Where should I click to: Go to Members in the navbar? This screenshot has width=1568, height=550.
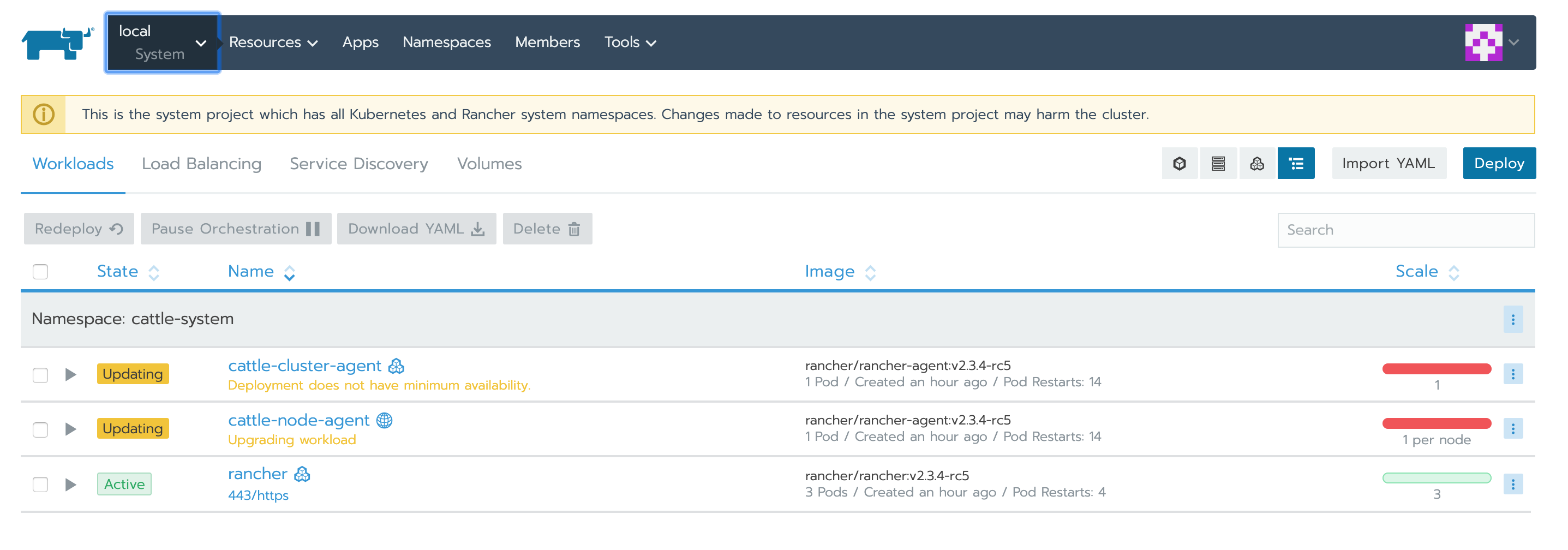pos(547,43)
